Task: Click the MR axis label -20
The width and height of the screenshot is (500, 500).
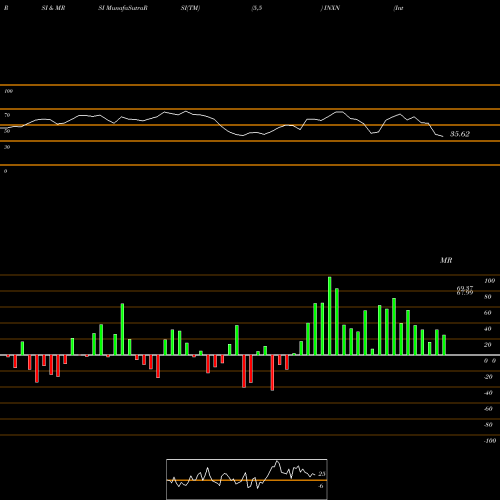Action: click(488, 377)
